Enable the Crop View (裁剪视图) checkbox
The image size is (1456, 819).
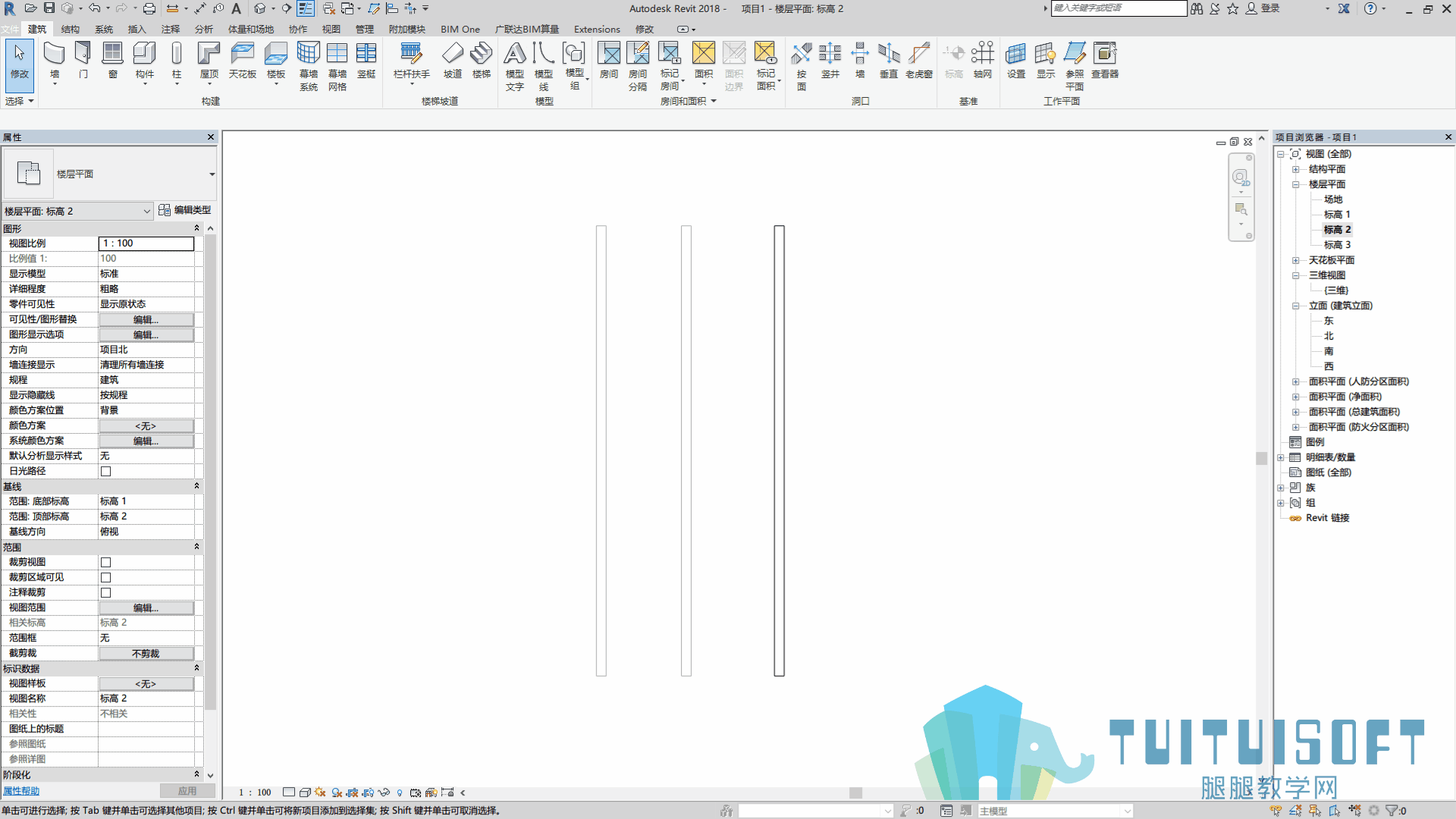pyautogui.click(x=106, y=562)
